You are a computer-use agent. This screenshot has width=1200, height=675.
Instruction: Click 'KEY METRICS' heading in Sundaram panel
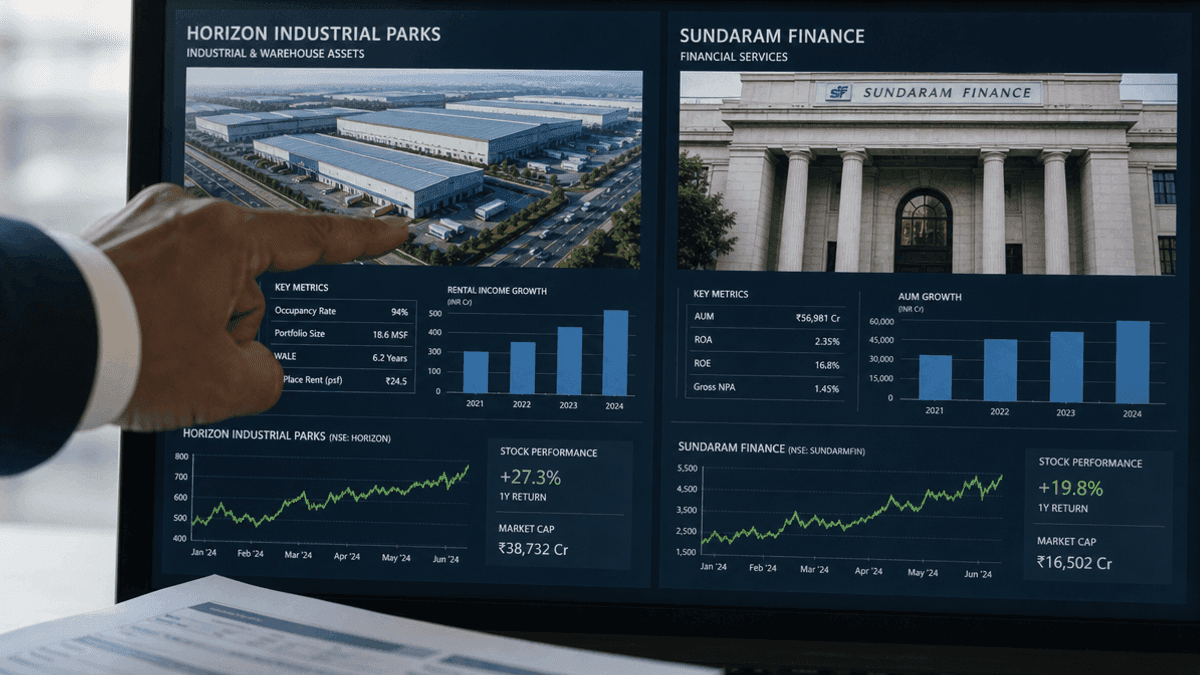(720, 294)
